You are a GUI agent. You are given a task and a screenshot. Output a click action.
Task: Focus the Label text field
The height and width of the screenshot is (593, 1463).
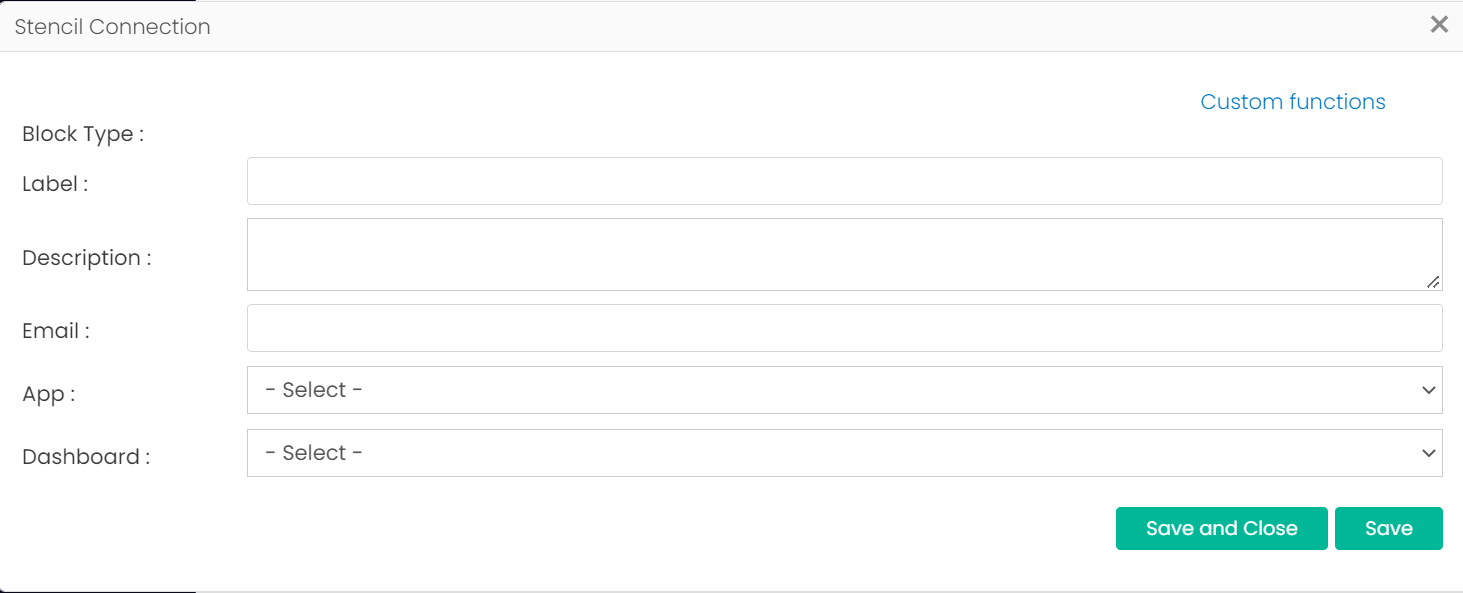[844, 181]
